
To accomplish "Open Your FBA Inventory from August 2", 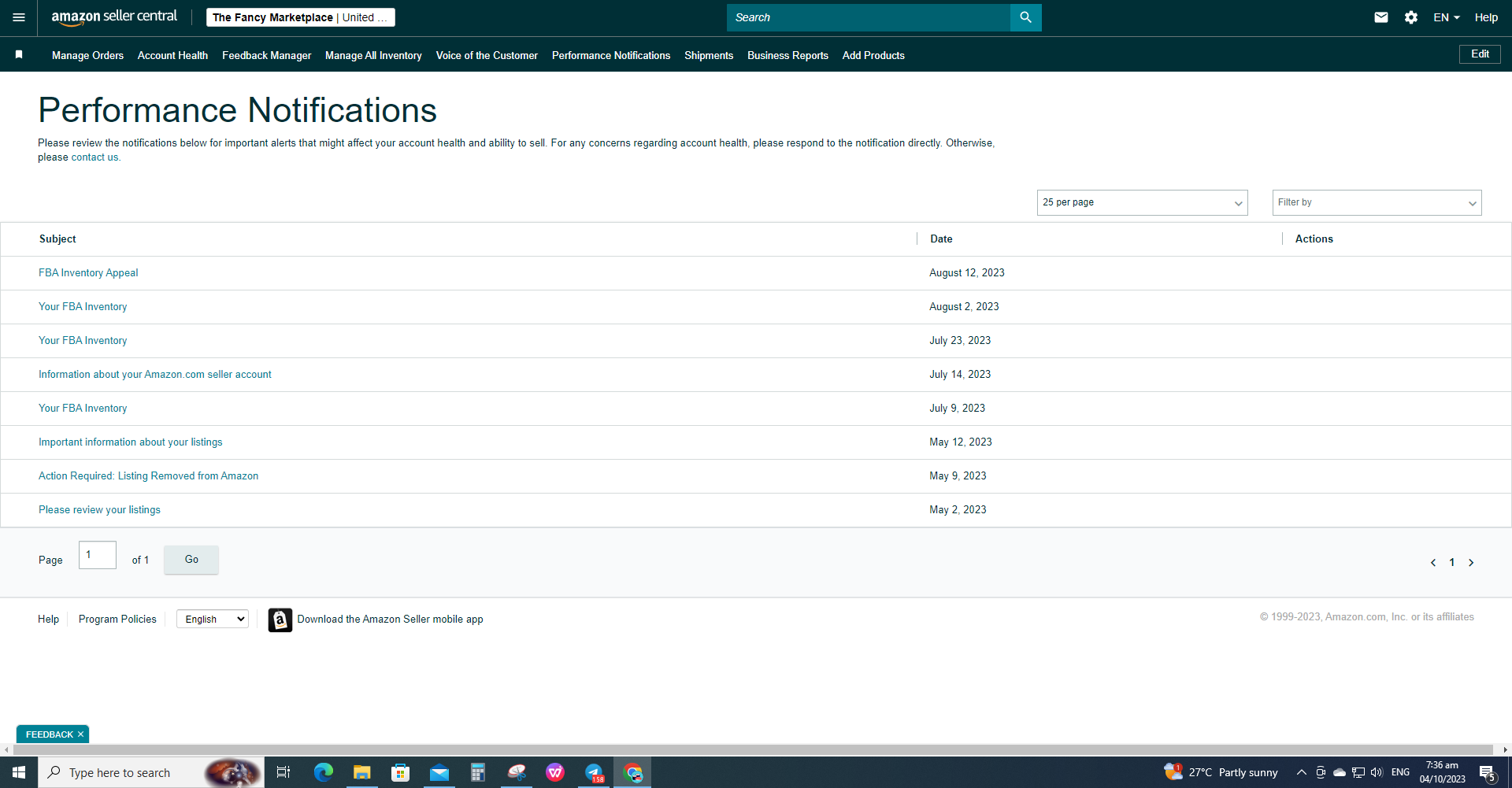I will (83, 307).
